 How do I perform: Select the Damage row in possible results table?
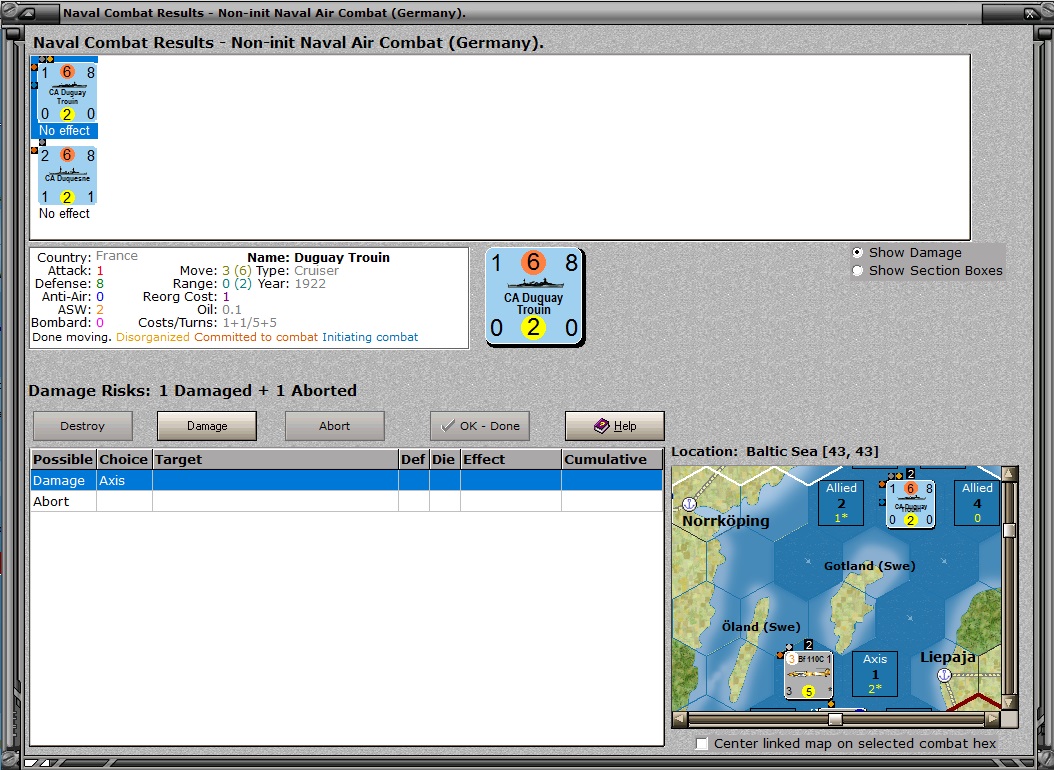347,480
